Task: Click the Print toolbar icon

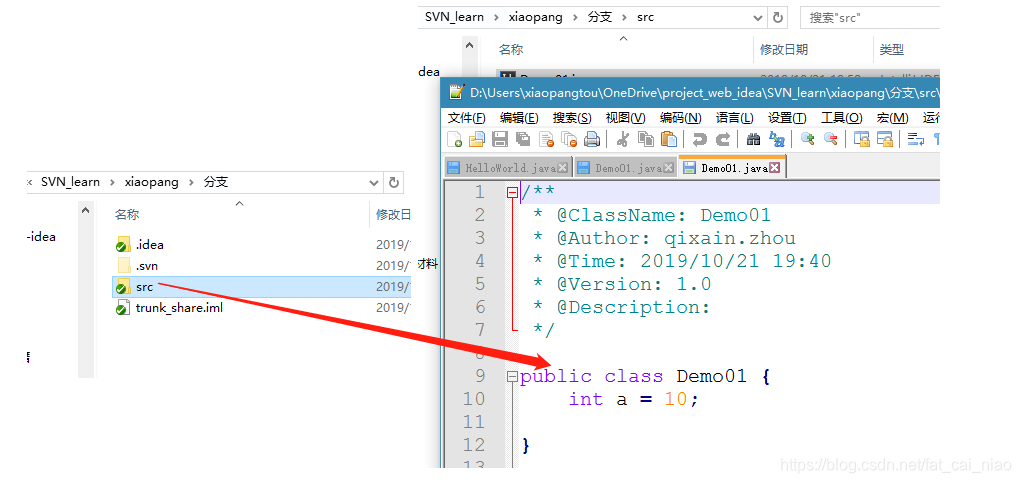Action: coord(591,139)
